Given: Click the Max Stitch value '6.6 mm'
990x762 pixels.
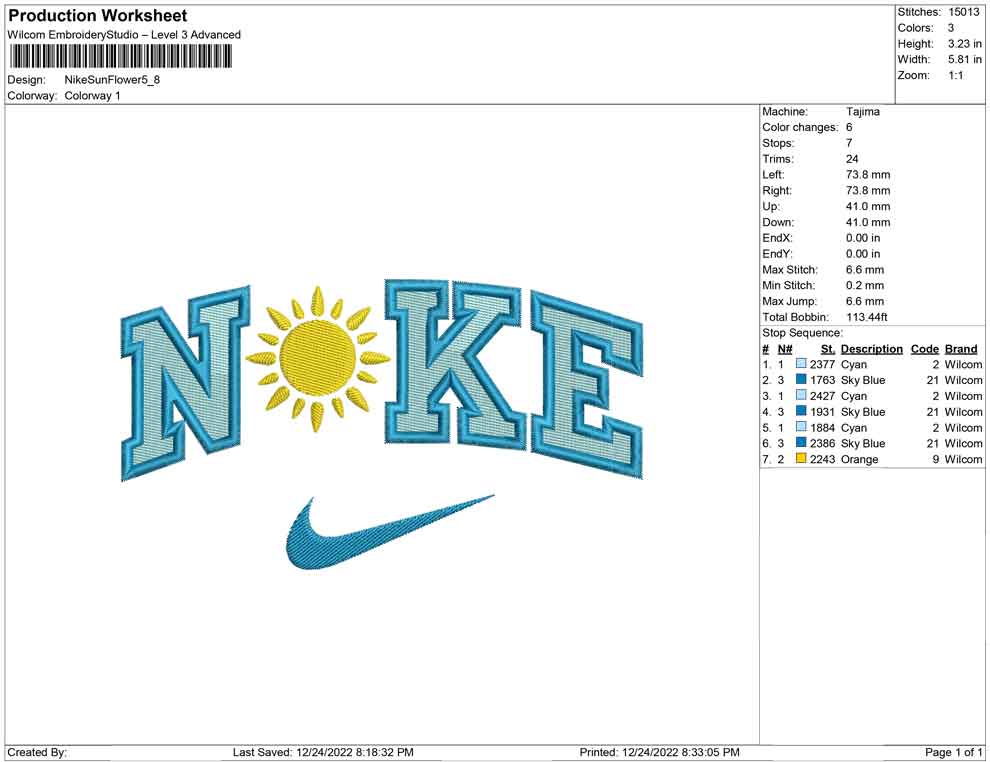Looking at the screenshot, I should [x=865, y=269].
